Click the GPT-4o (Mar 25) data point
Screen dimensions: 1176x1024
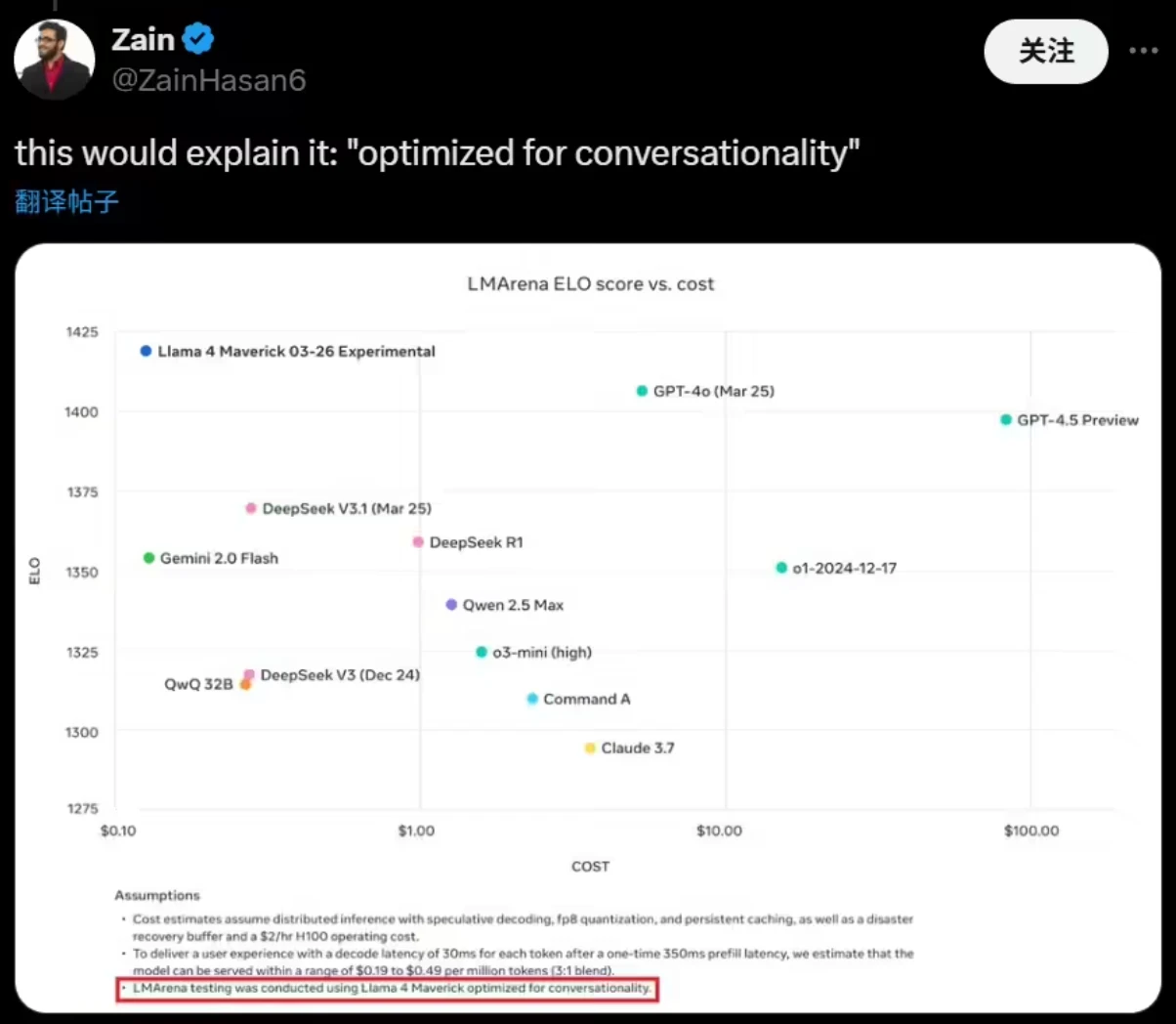tap(642, 391)
